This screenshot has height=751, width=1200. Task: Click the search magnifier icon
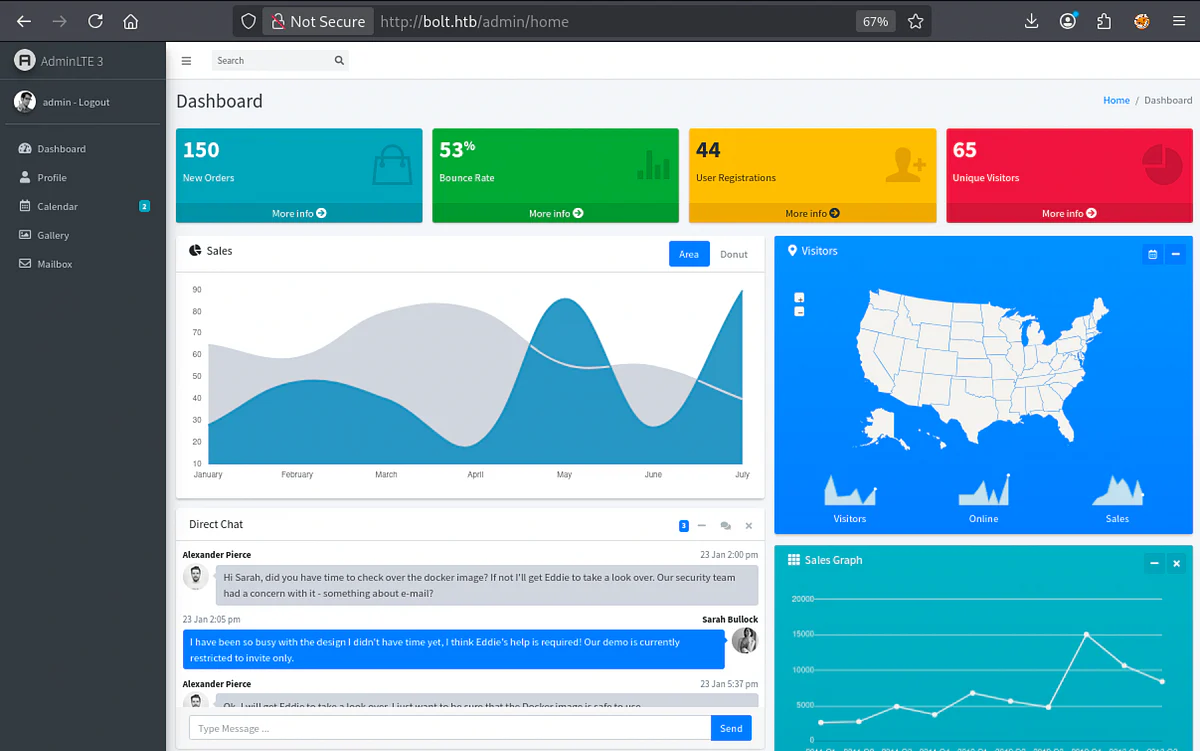(339, 61)
